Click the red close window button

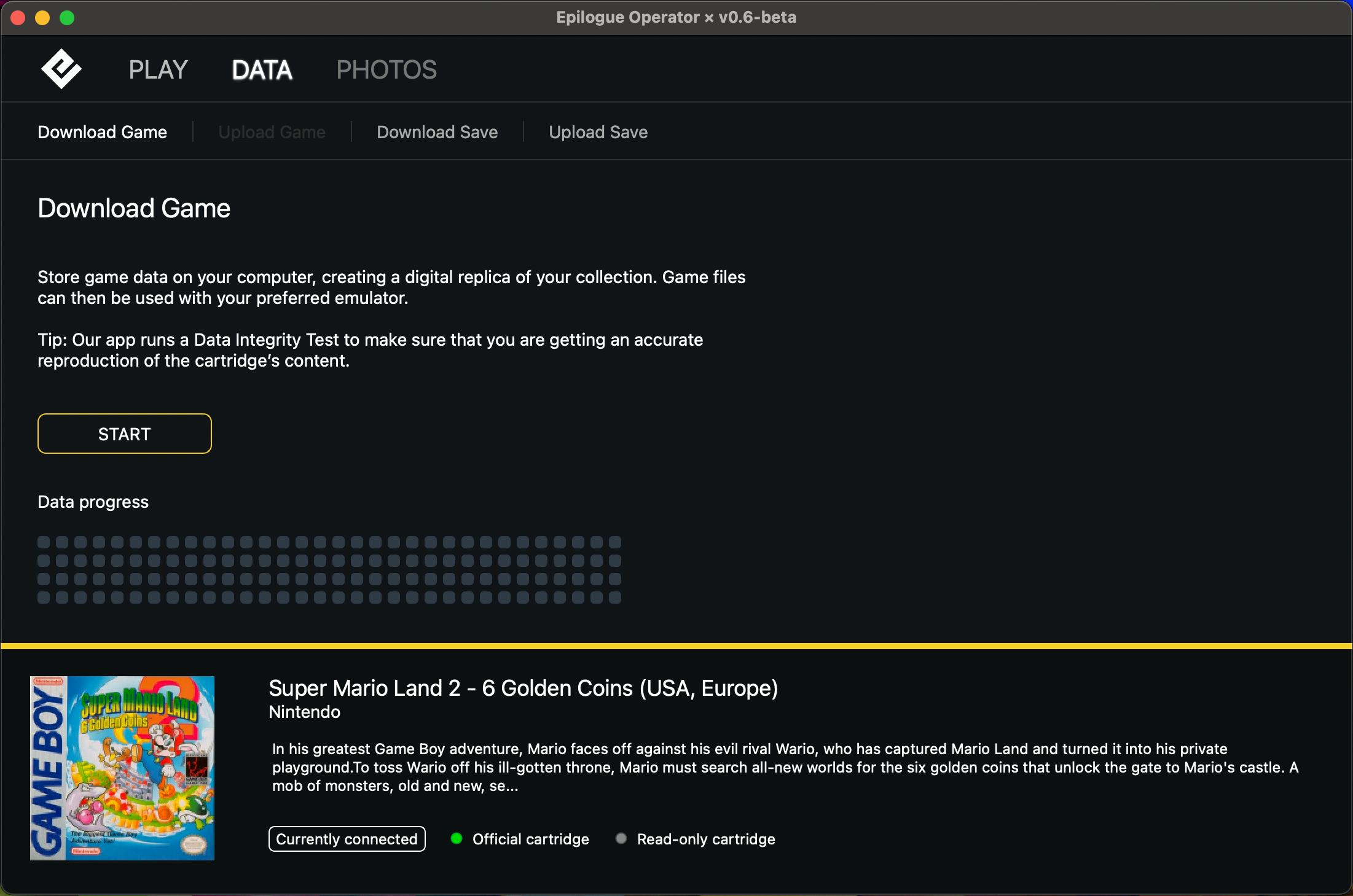(18, 18)
